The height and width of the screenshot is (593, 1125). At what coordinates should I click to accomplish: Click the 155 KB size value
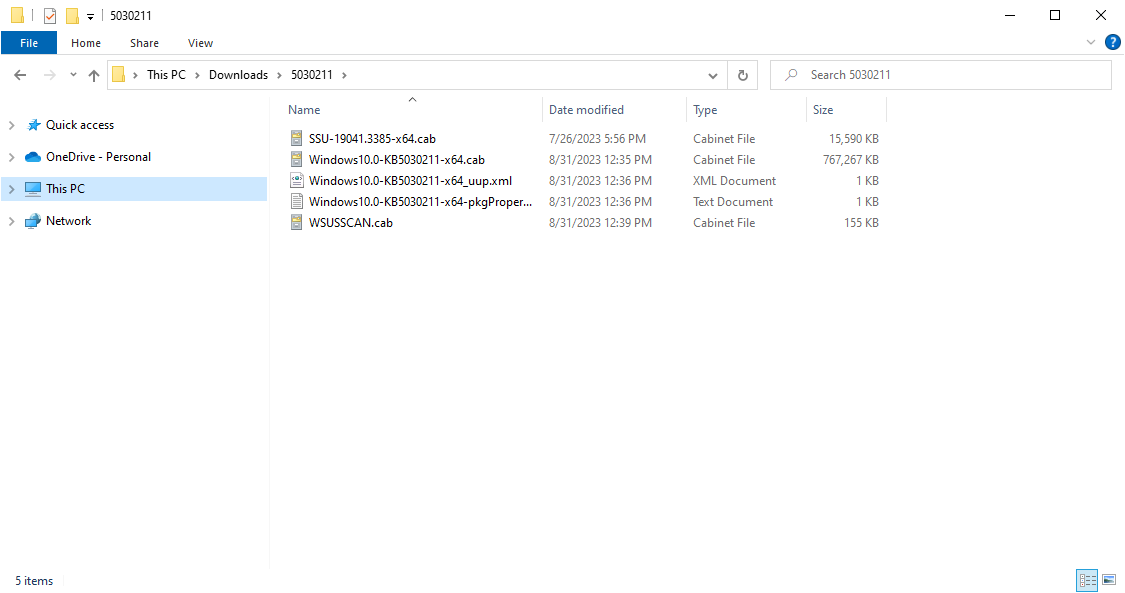click(x=861, y=222)
